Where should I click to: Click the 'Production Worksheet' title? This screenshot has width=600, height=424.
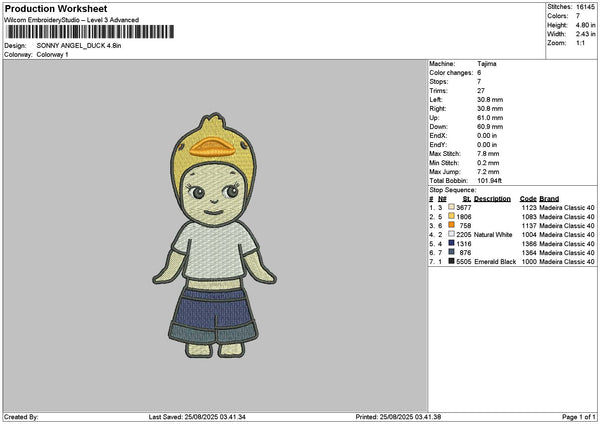coord(56,9)
